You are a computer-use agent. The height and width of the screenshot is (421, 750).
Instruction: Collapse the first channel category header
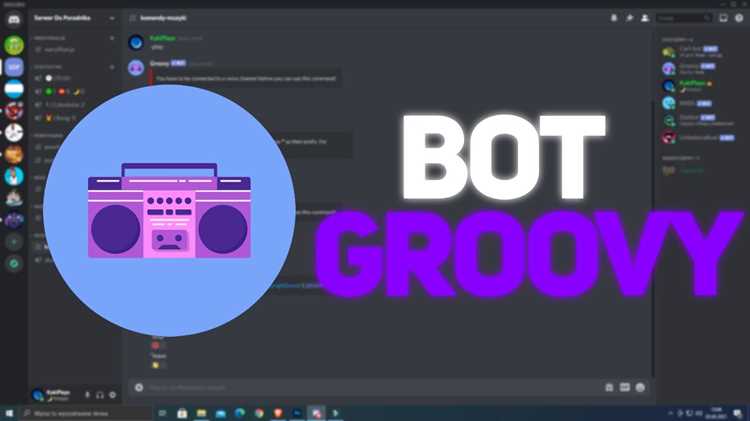point(49,38)
